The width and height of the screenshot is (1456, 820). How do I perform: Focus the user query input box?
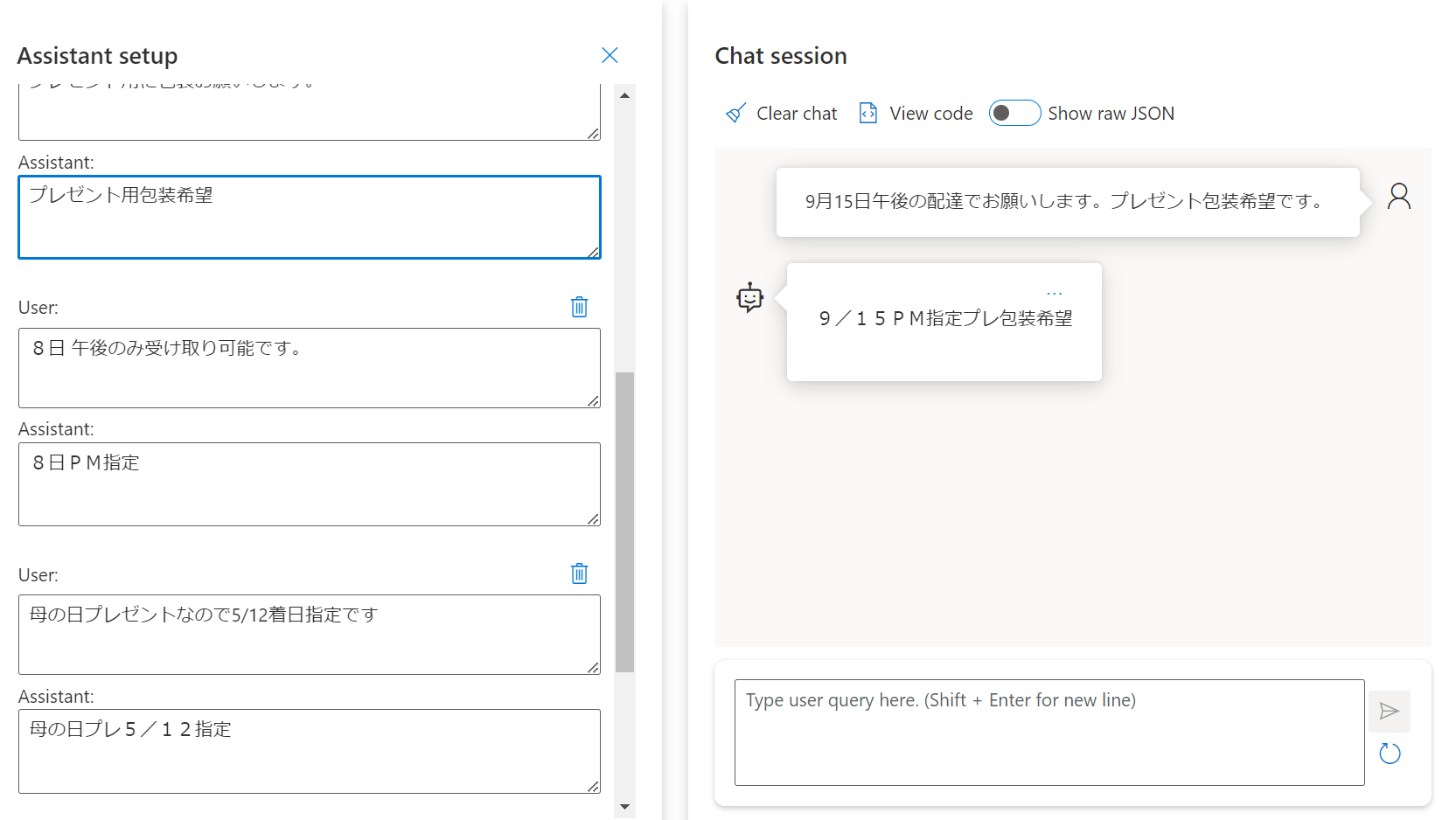pyautogui.click(x=1049, y=733)
